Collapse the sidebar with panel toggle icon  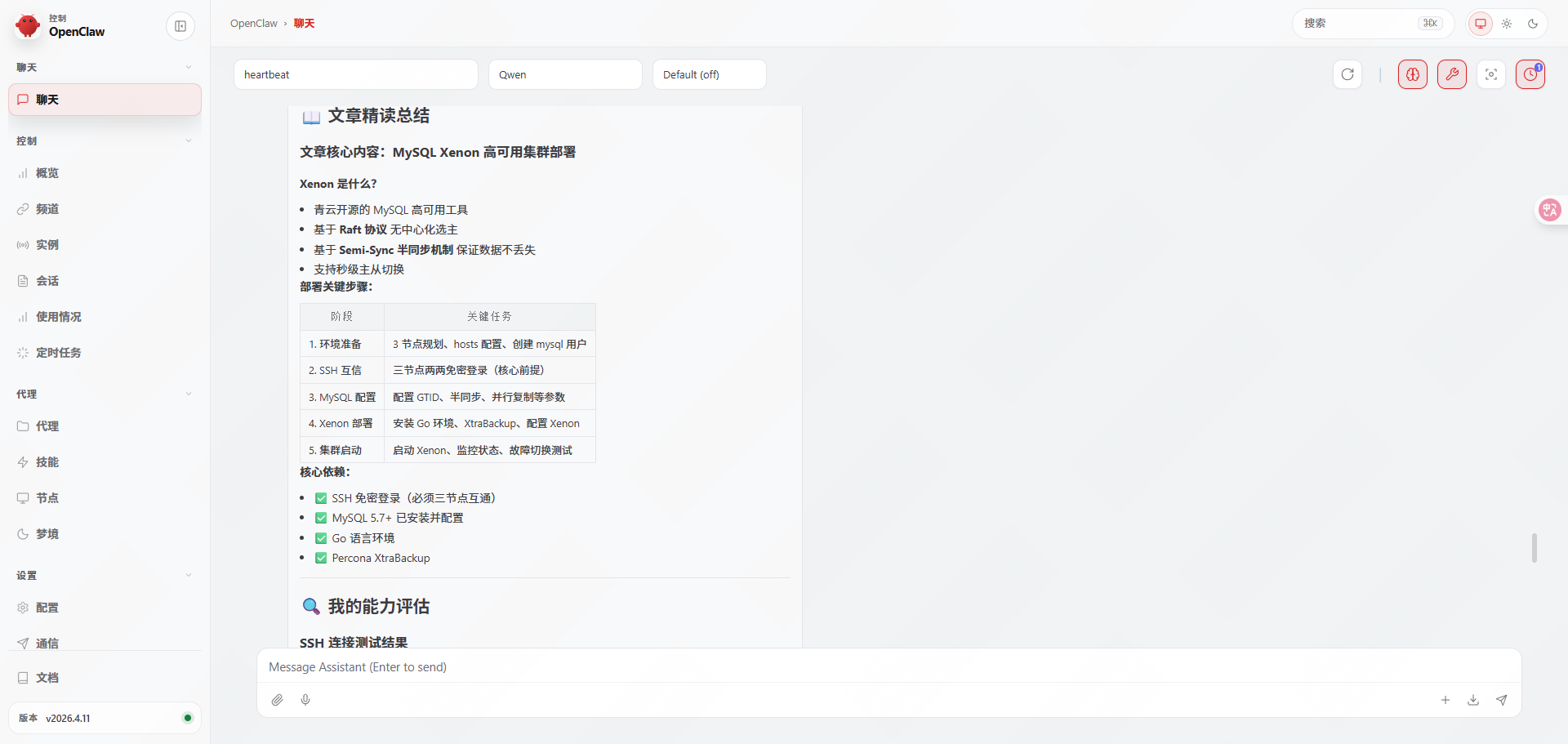[x=180, y=26]
